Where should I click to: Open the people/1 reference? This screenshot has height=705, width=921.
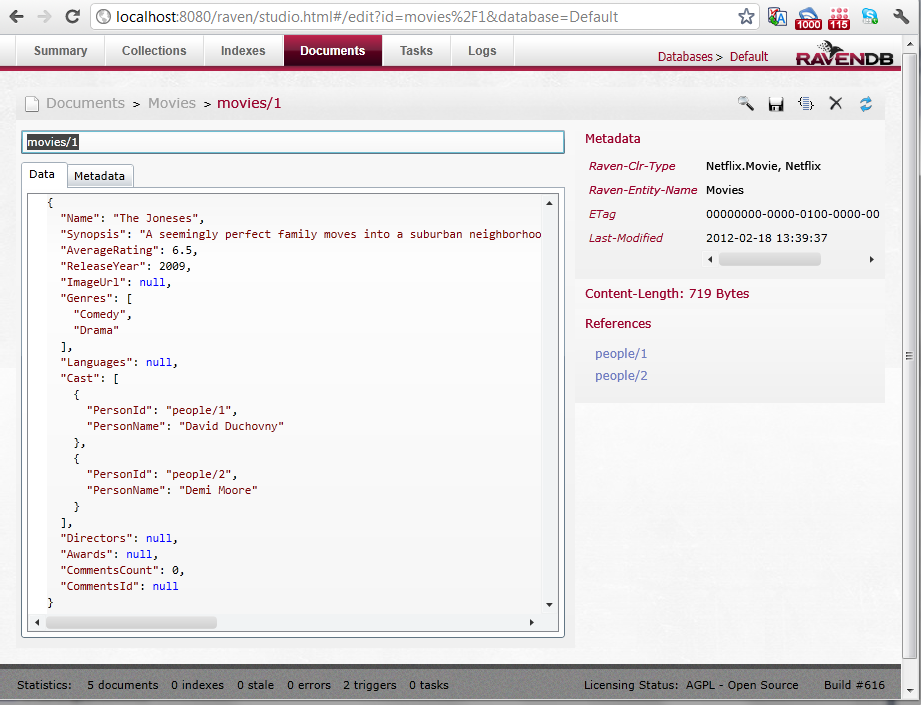pyautogui.click(x=621, y=354)
